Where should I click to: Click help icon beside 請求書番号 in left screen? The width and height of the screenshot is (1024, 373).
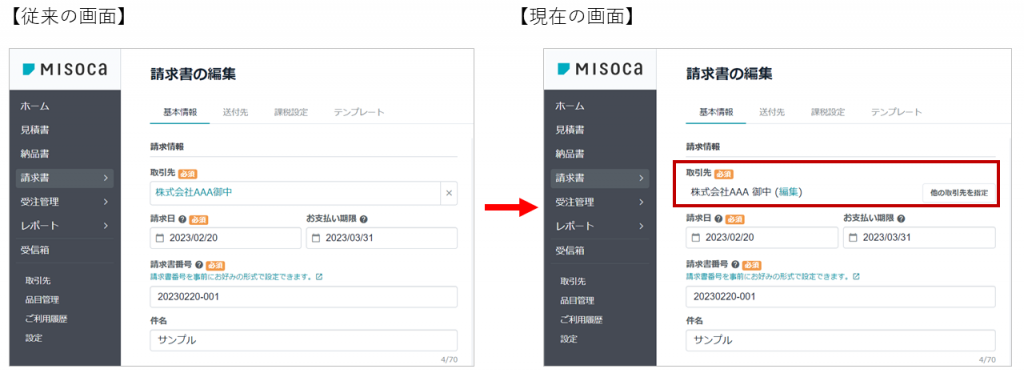(x=199, y=266)
